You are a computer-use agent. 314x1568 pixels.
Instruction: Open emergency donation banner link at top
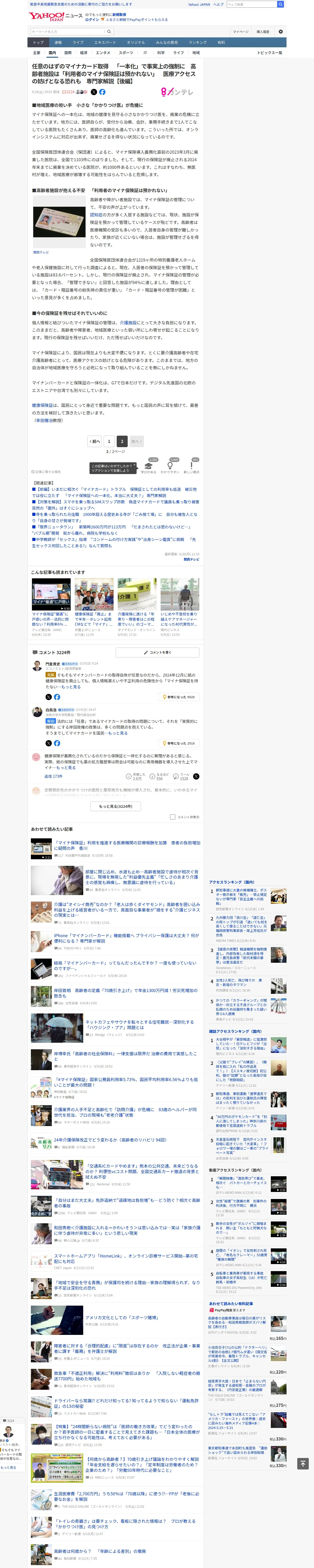tap(81, 4)
